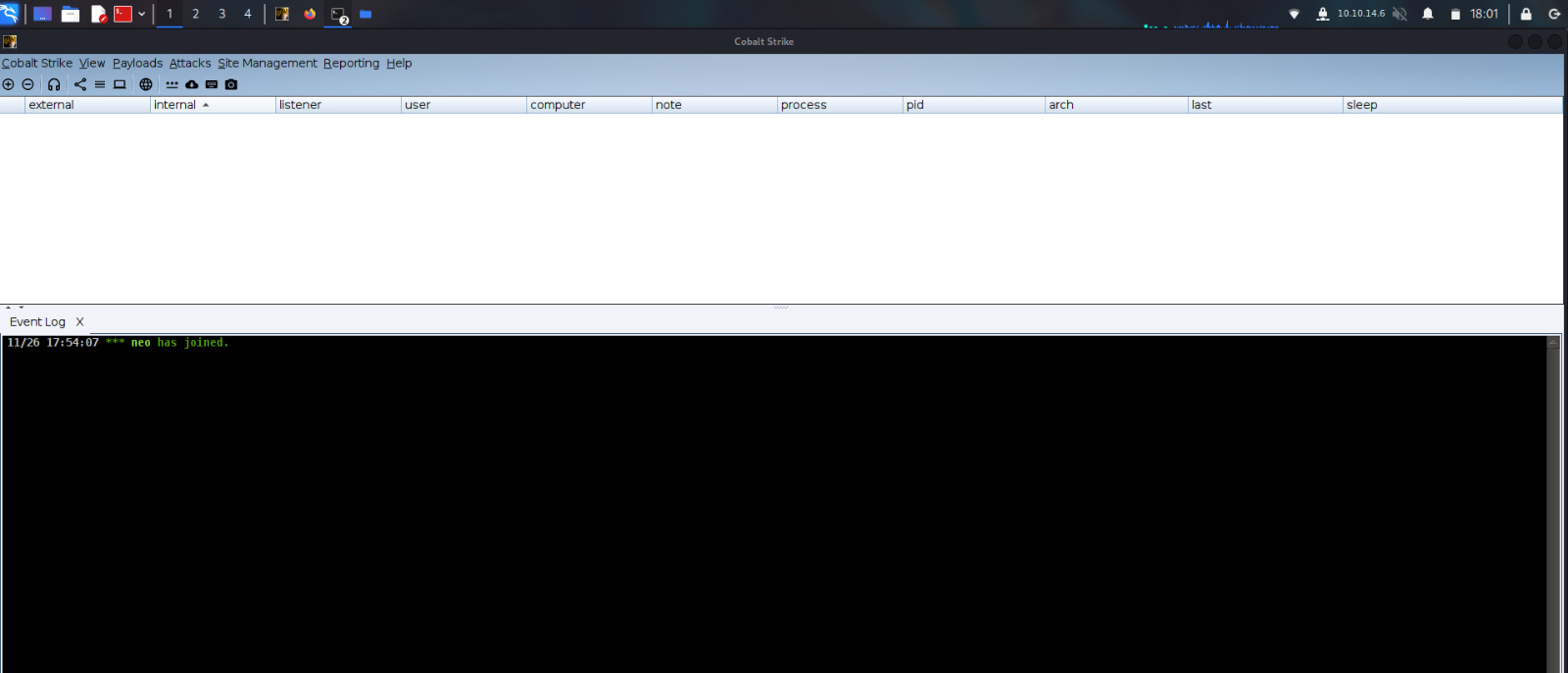Open the Help menu
1568x673 pixels.
[x=399, y=63]
